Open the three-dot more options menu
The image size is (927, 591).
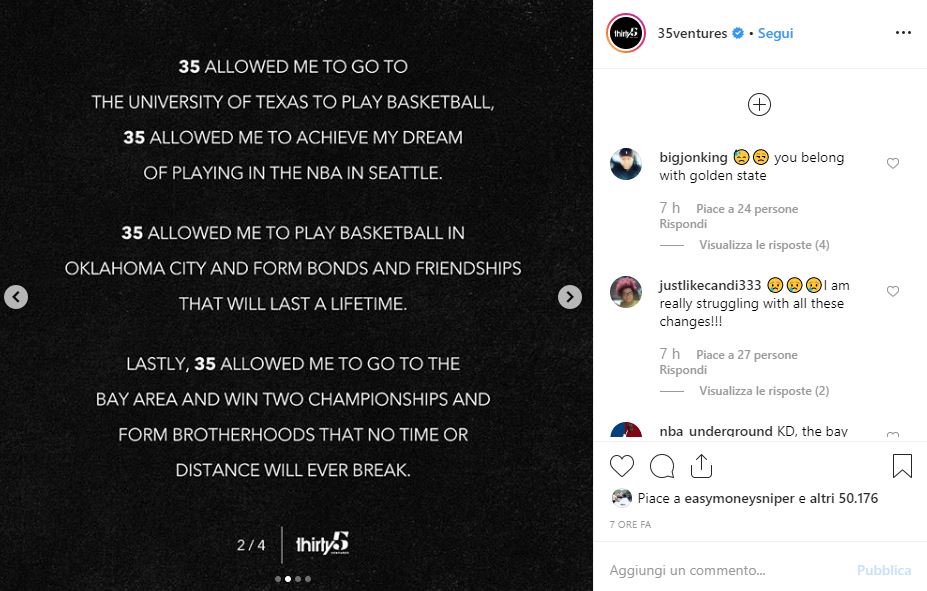coord(903,33)
